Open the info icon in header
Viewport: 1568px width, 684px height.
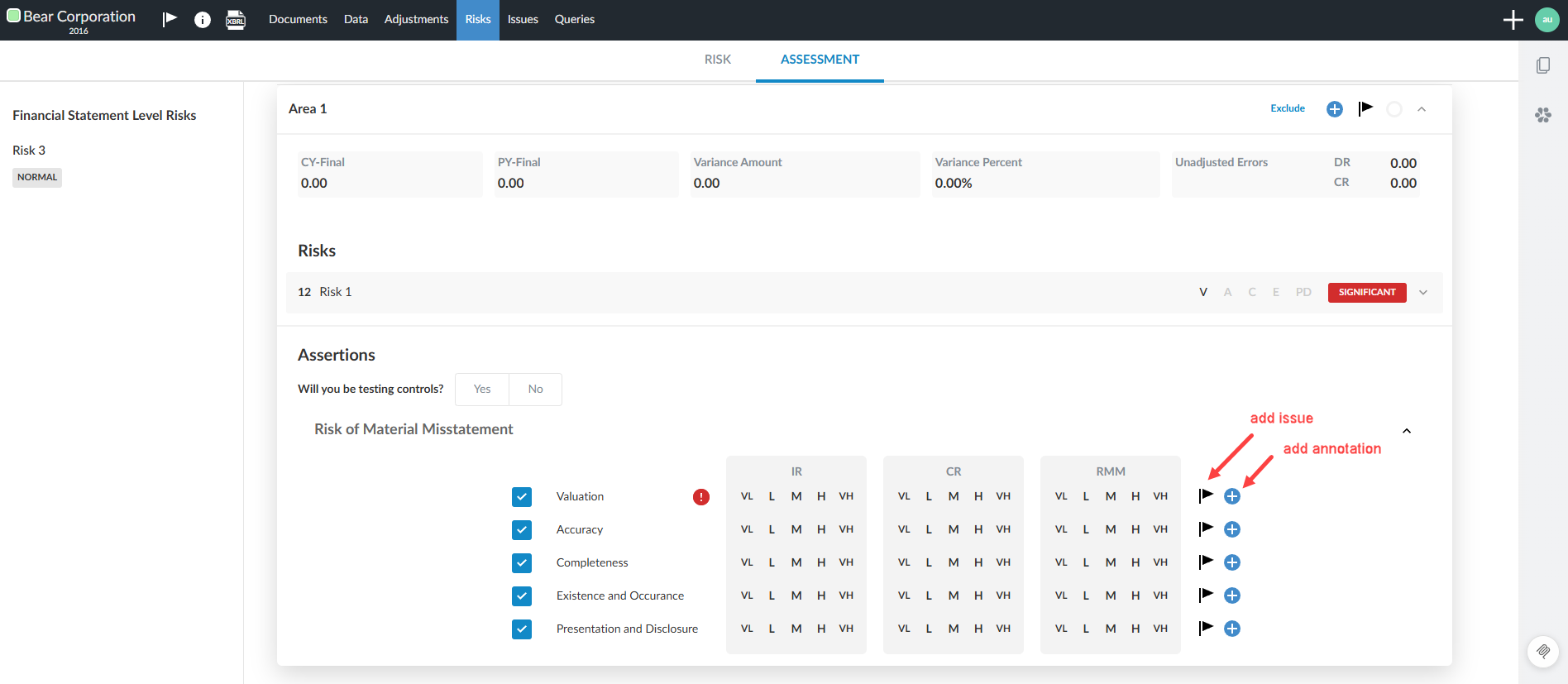point(203,20)
